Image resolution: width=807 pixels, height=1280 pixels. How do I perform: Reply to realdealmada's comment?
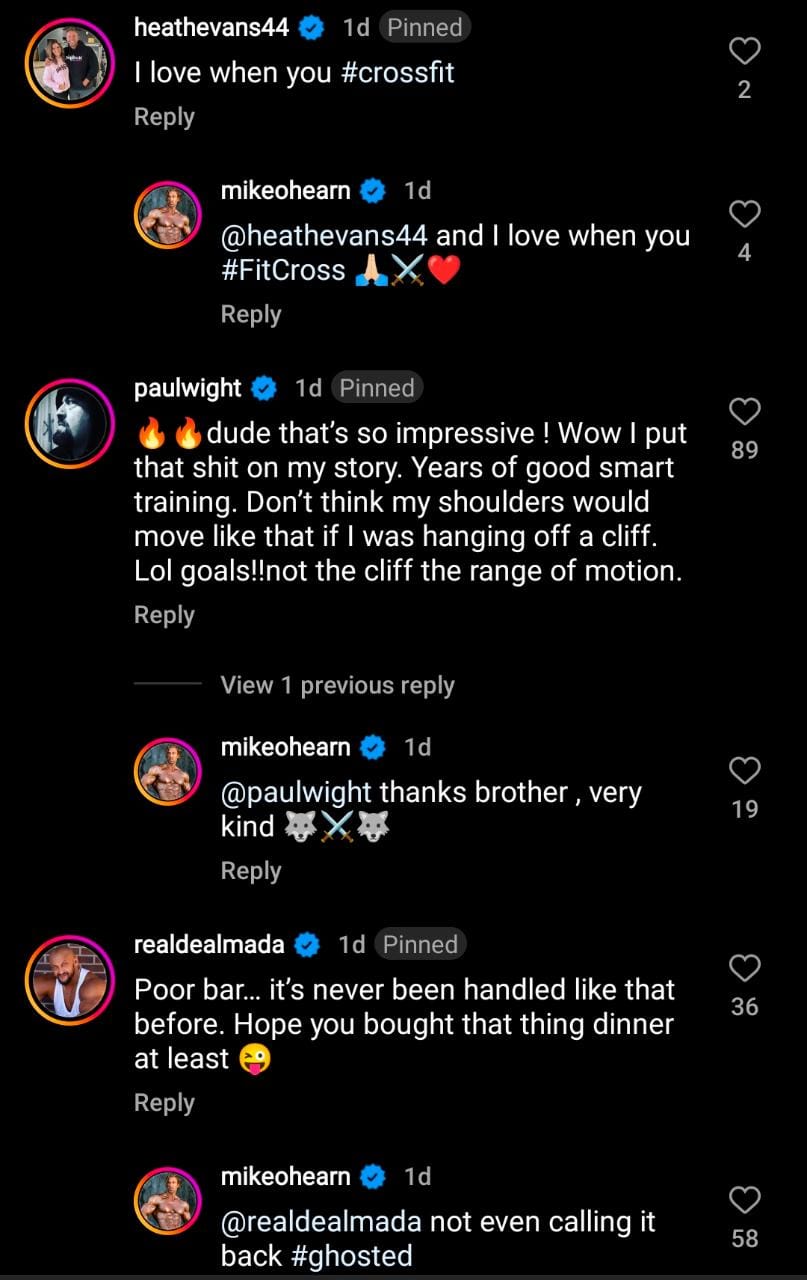coord(164,1102)
